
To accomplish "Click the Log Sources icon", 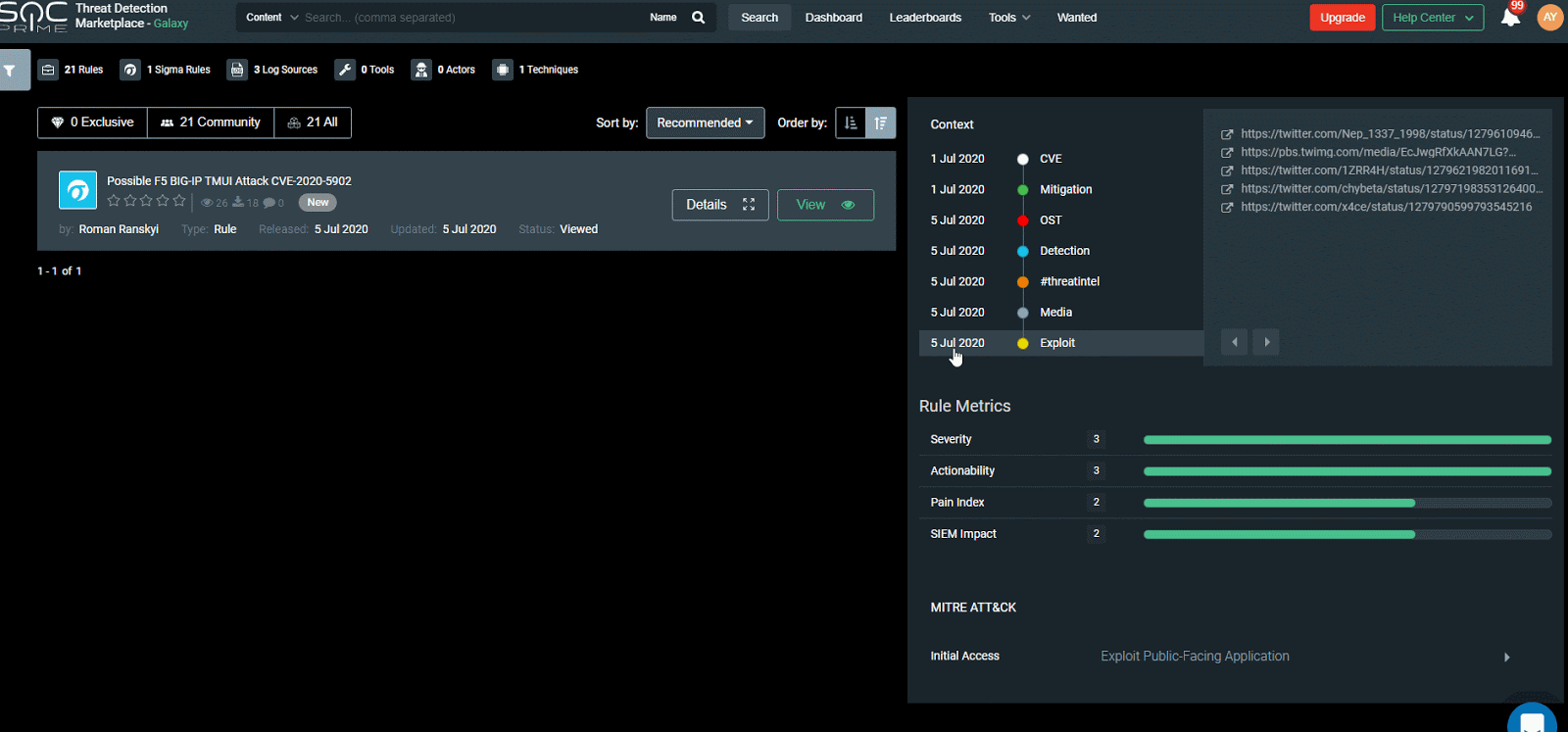I will click(237, 70).
